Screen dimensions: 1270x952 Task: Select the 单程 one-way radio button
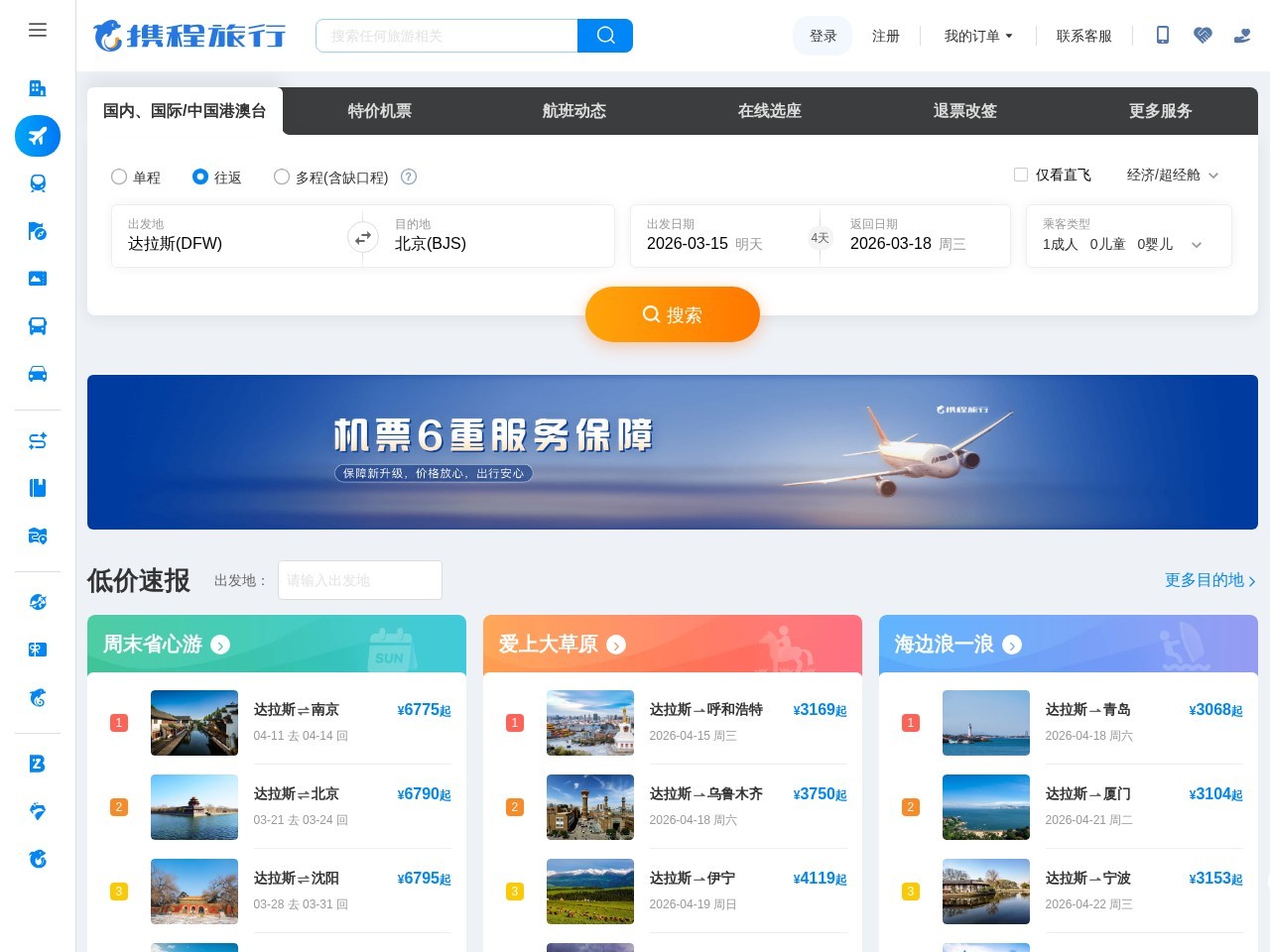click(x=119, y=177)
